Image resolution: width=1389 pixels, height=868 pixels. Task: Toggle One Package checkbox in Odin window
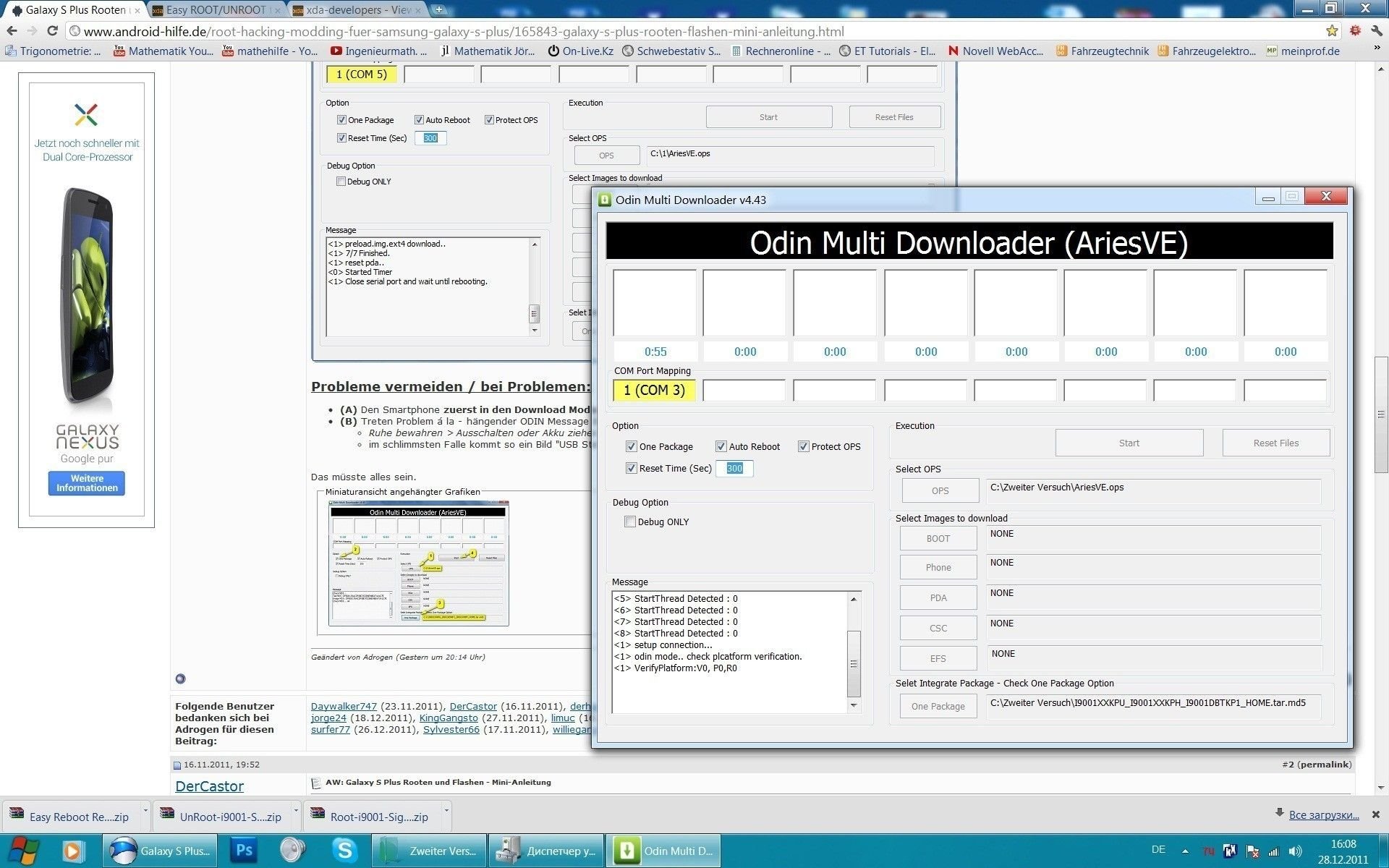point(631,446)
